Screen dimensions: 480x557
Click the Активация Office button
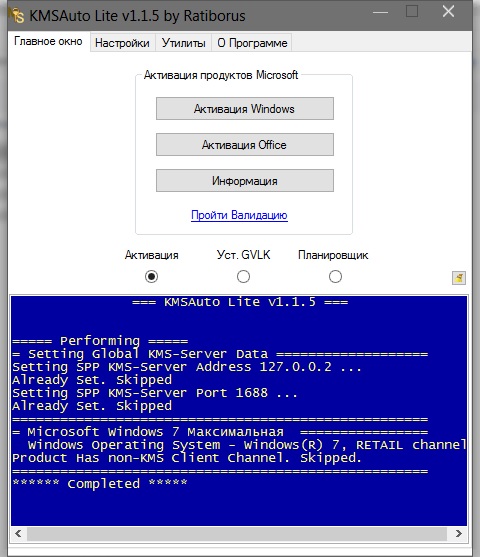245,145
